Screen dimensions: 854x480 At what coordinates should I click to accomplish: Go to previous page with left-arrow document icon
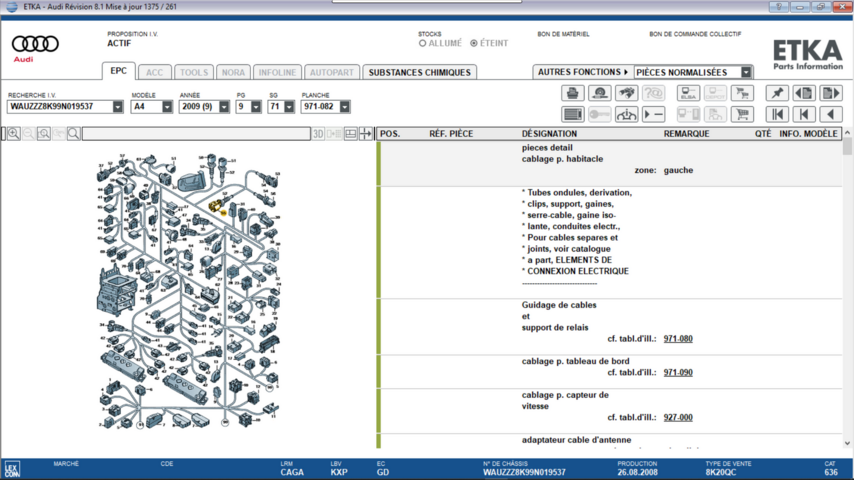click(x=804, y=93)
